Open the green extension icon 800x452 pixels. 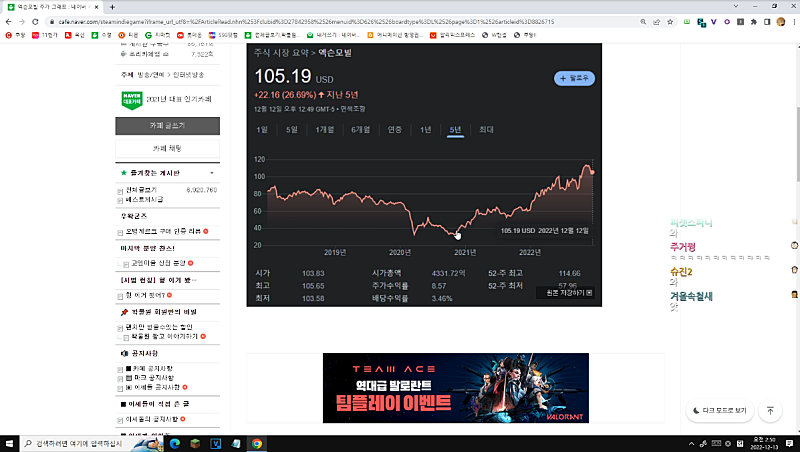pyautogui.click(x=687, y=22)
